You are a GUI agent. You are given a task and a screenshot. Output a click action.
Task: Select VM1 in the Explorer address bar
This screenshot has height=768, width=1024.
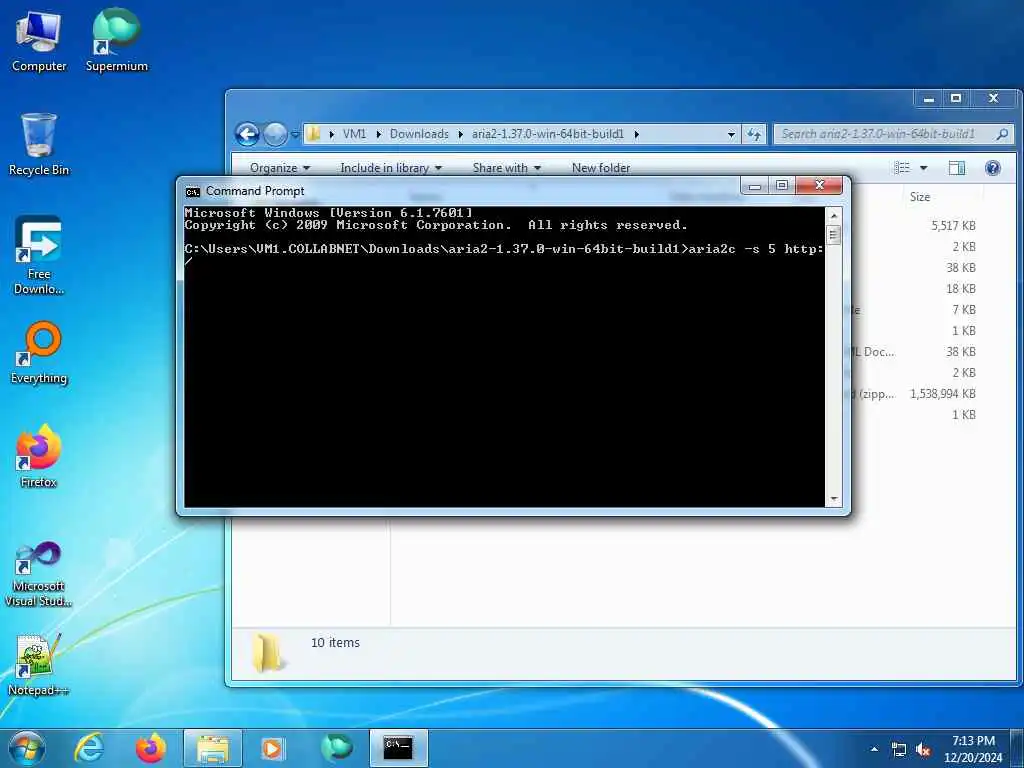[354, 134]
